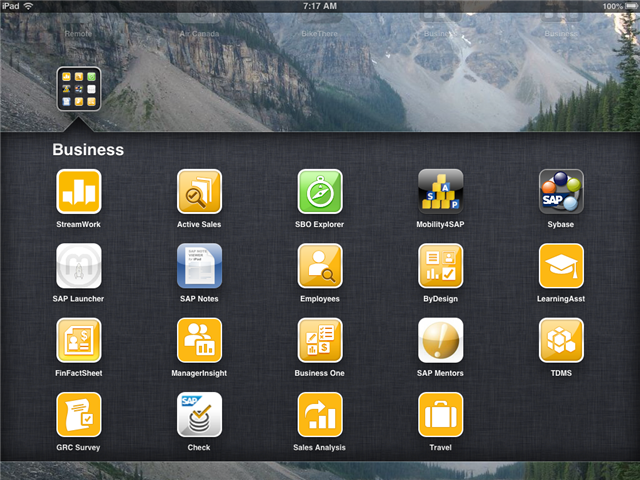Viewport: 640px width, 480px height.
Task: Open the FinFactSheet app
Action: pyautogui.click(x=79, y=340)
